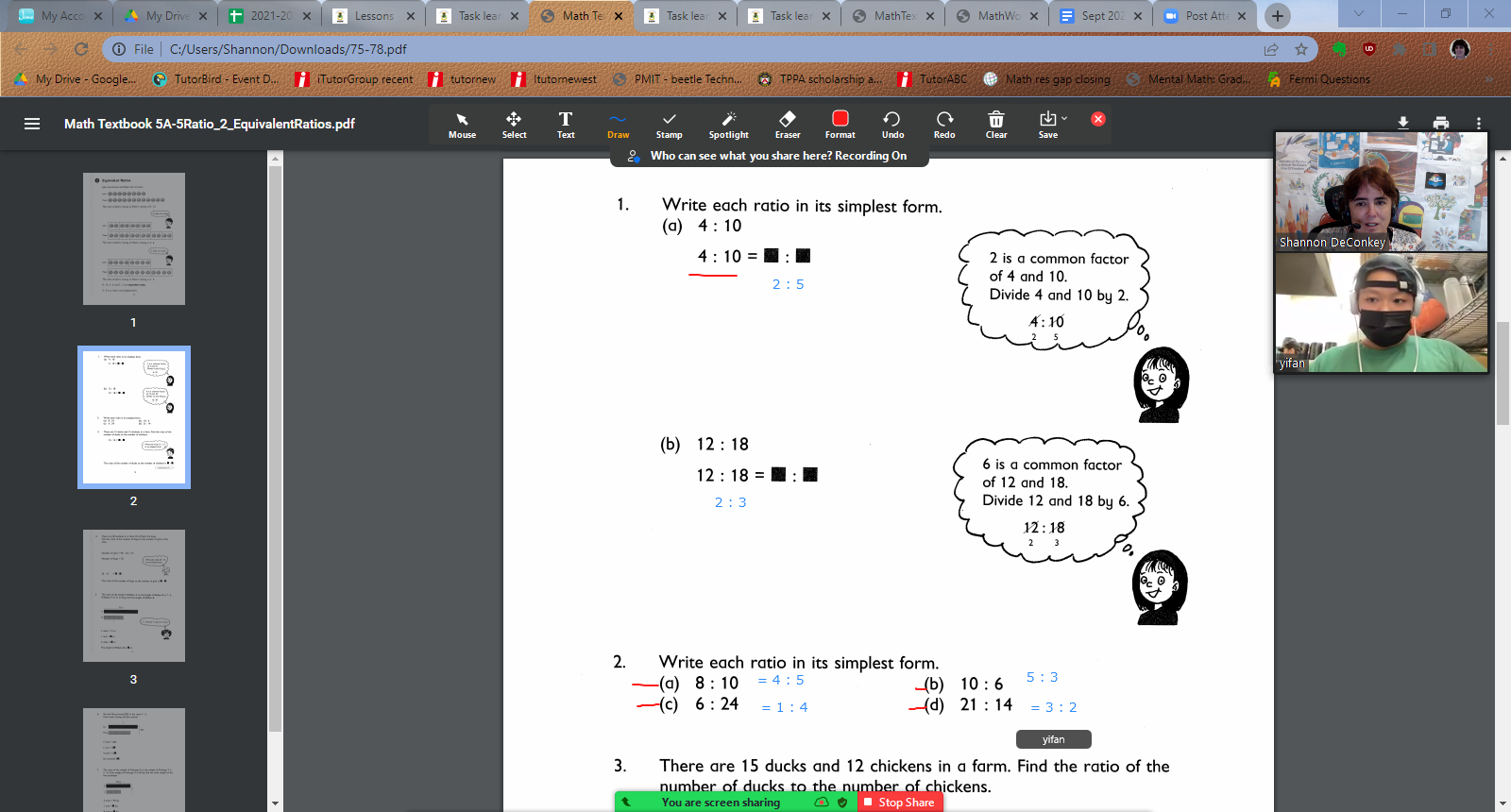Save the annotated screen

1047,125
